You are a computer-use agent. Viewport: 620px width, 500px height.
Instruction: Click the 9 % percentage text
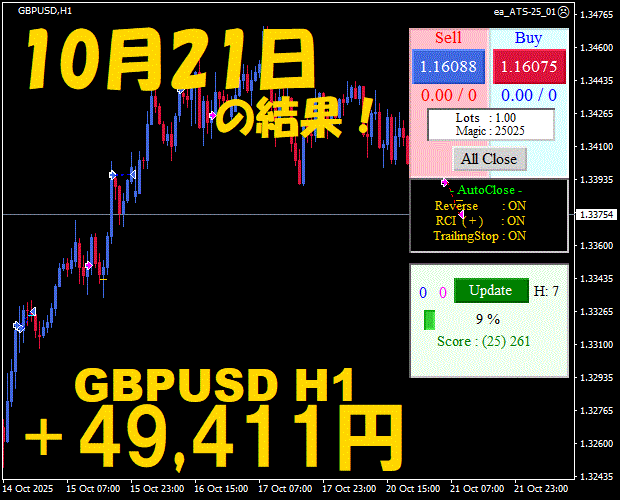click(x=488, y=319)
